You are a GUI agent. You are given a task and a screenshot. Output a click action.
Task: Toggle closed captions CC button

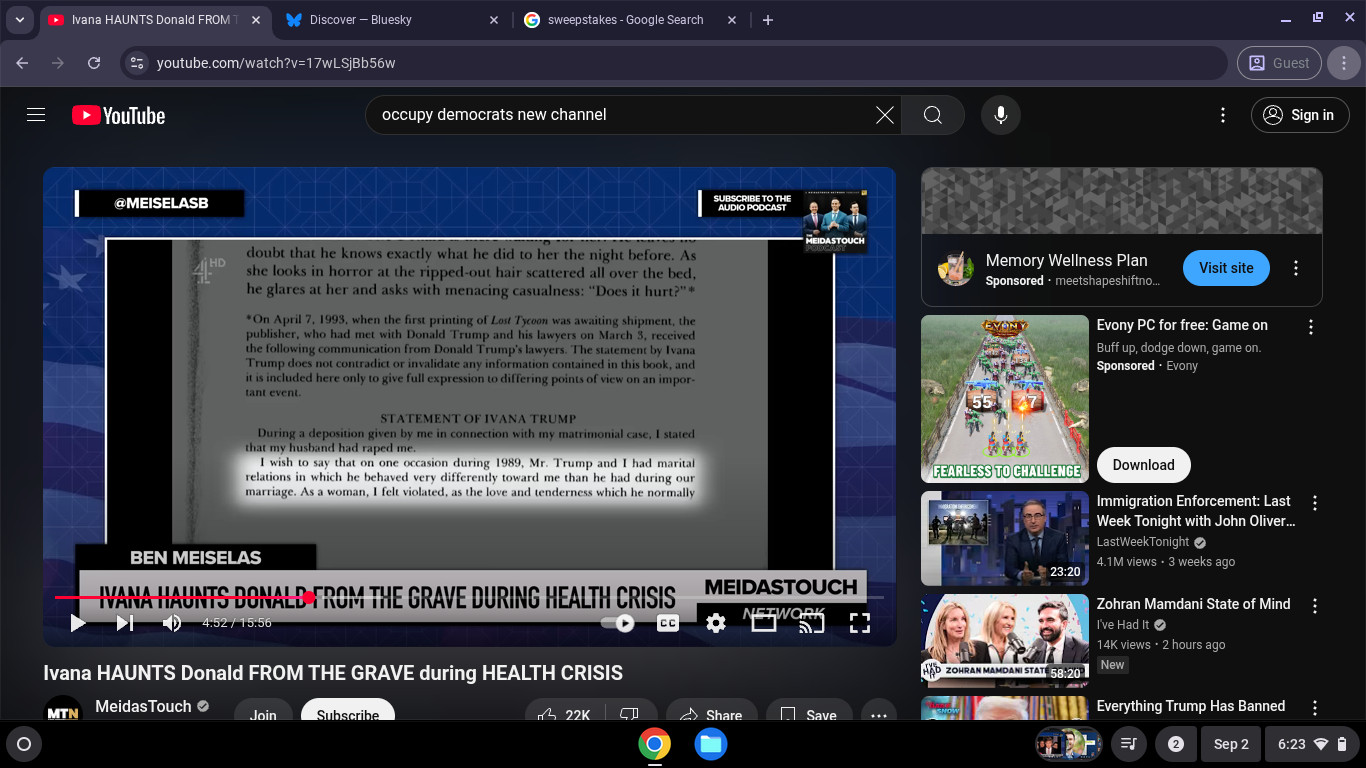tap(667, 623)
